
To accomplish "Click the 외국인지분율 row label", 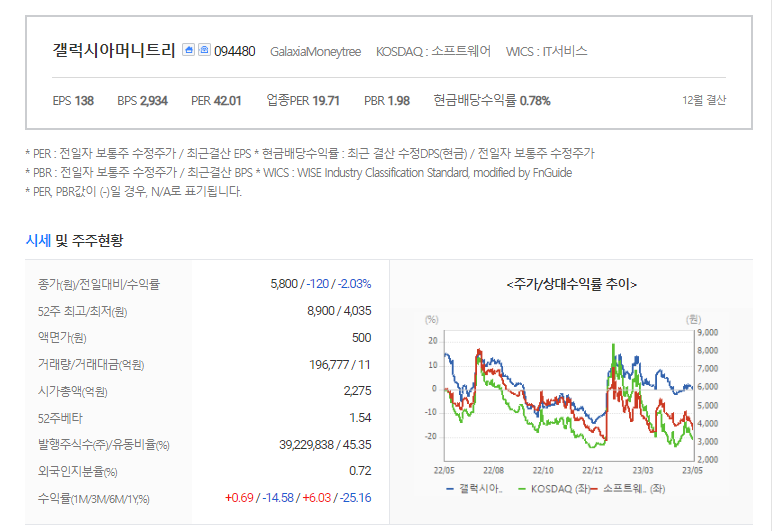I will point(77,472).
